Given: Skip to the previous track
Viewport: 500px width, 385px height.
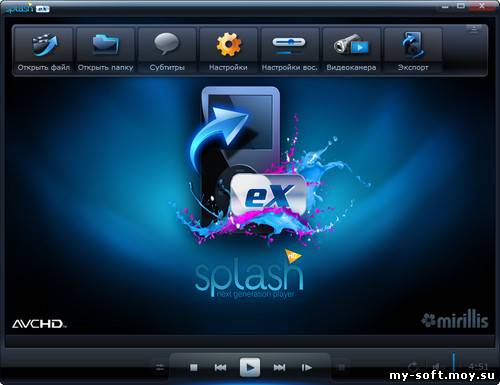Looking at the screenshot, I should point(220,367).
